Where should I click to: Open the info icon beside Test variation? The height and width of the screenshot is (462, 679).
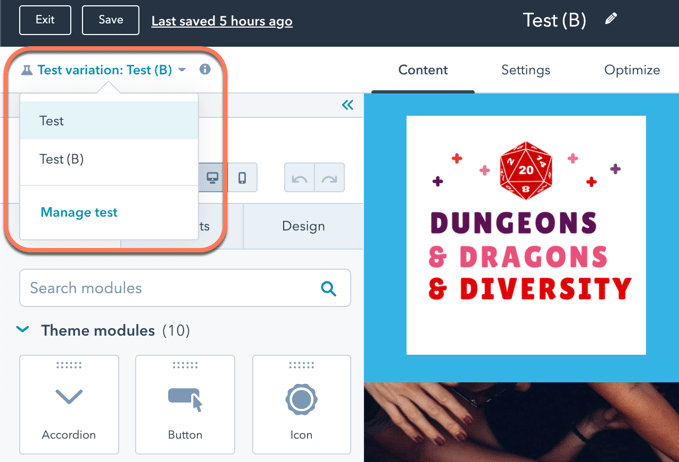205,69
